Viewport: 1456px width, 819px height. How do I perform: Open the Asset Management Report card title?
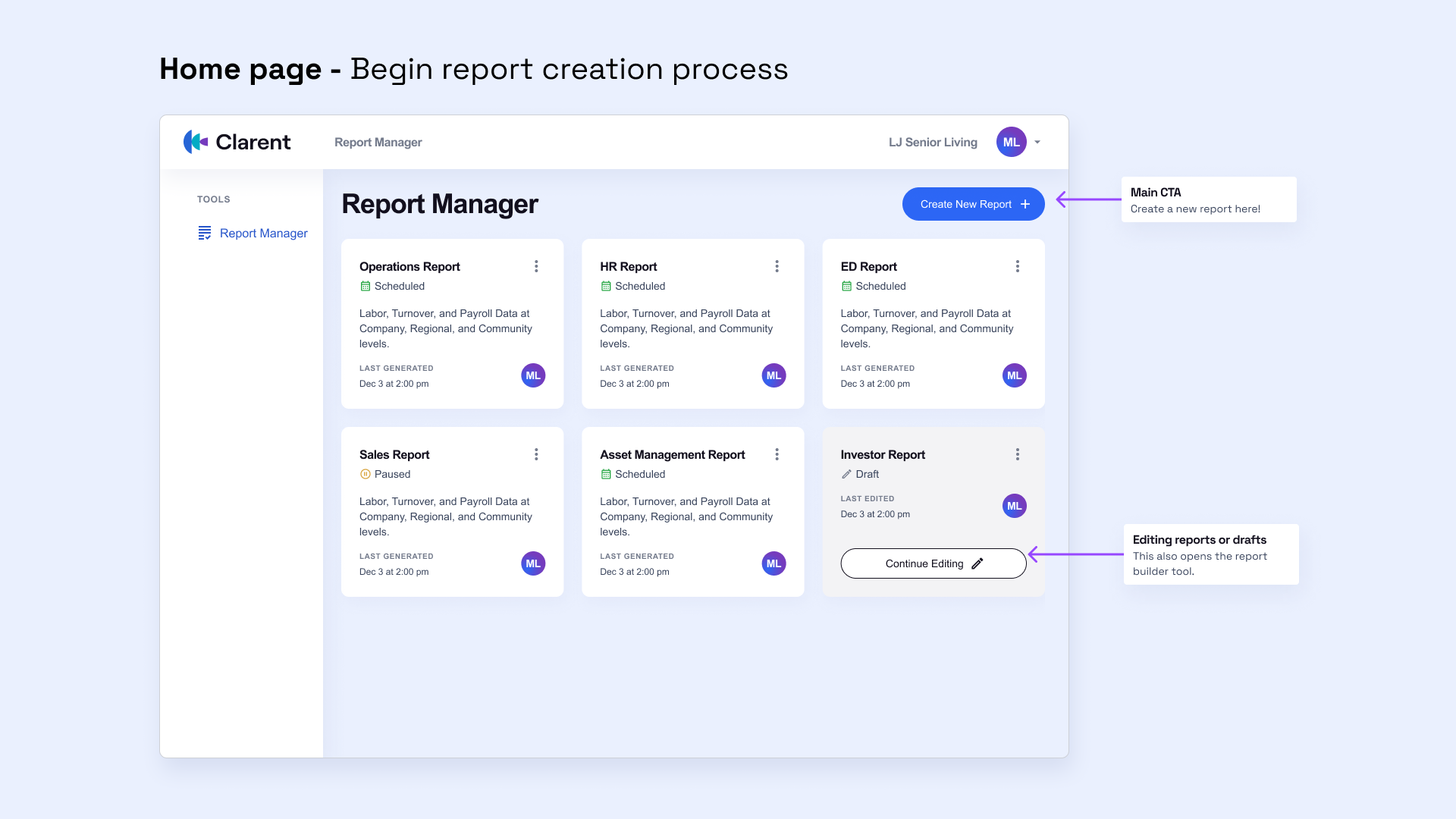[672, 454]
